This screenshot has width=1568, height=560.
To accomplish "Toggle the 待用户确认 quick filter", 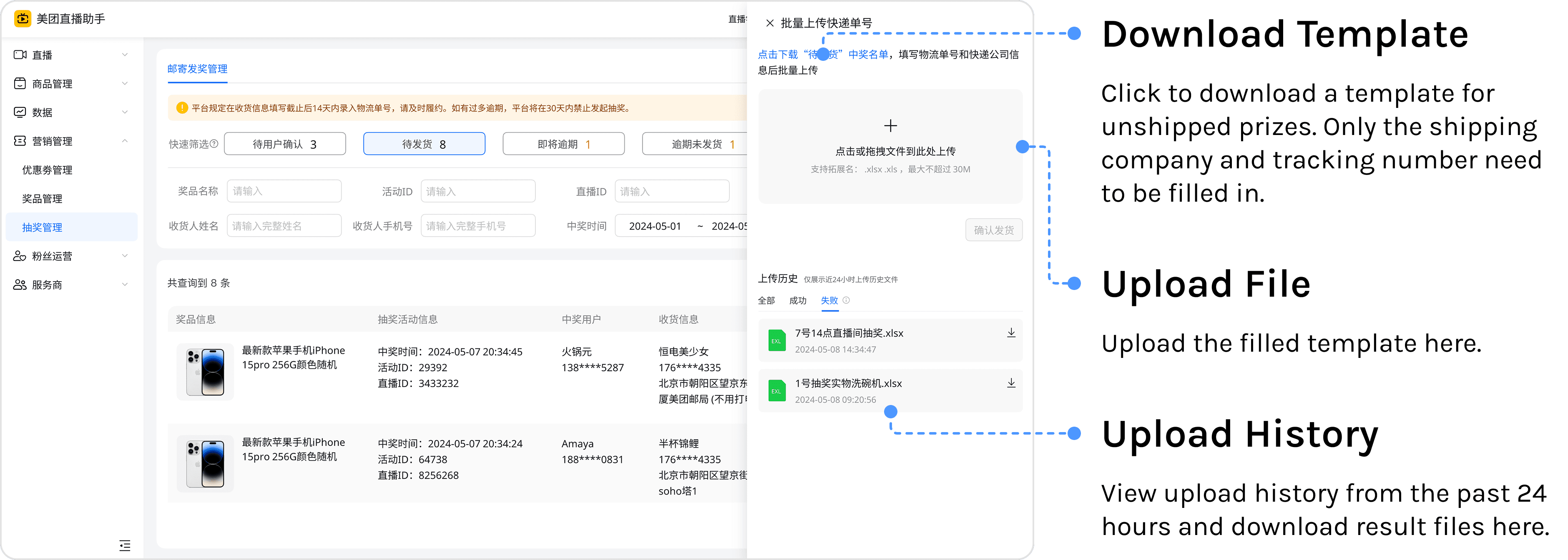I will [x=284, y=144].
